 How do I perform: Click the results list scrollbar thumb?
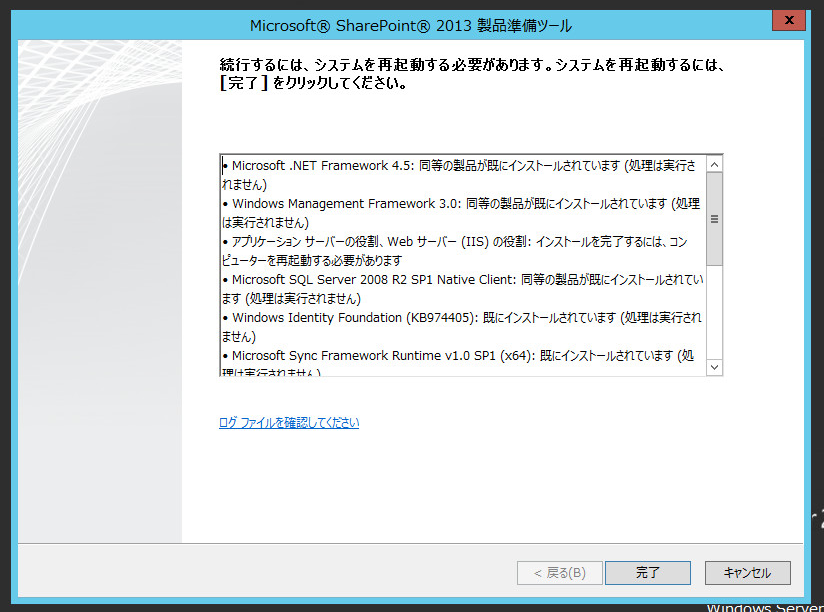click(714, 219)
